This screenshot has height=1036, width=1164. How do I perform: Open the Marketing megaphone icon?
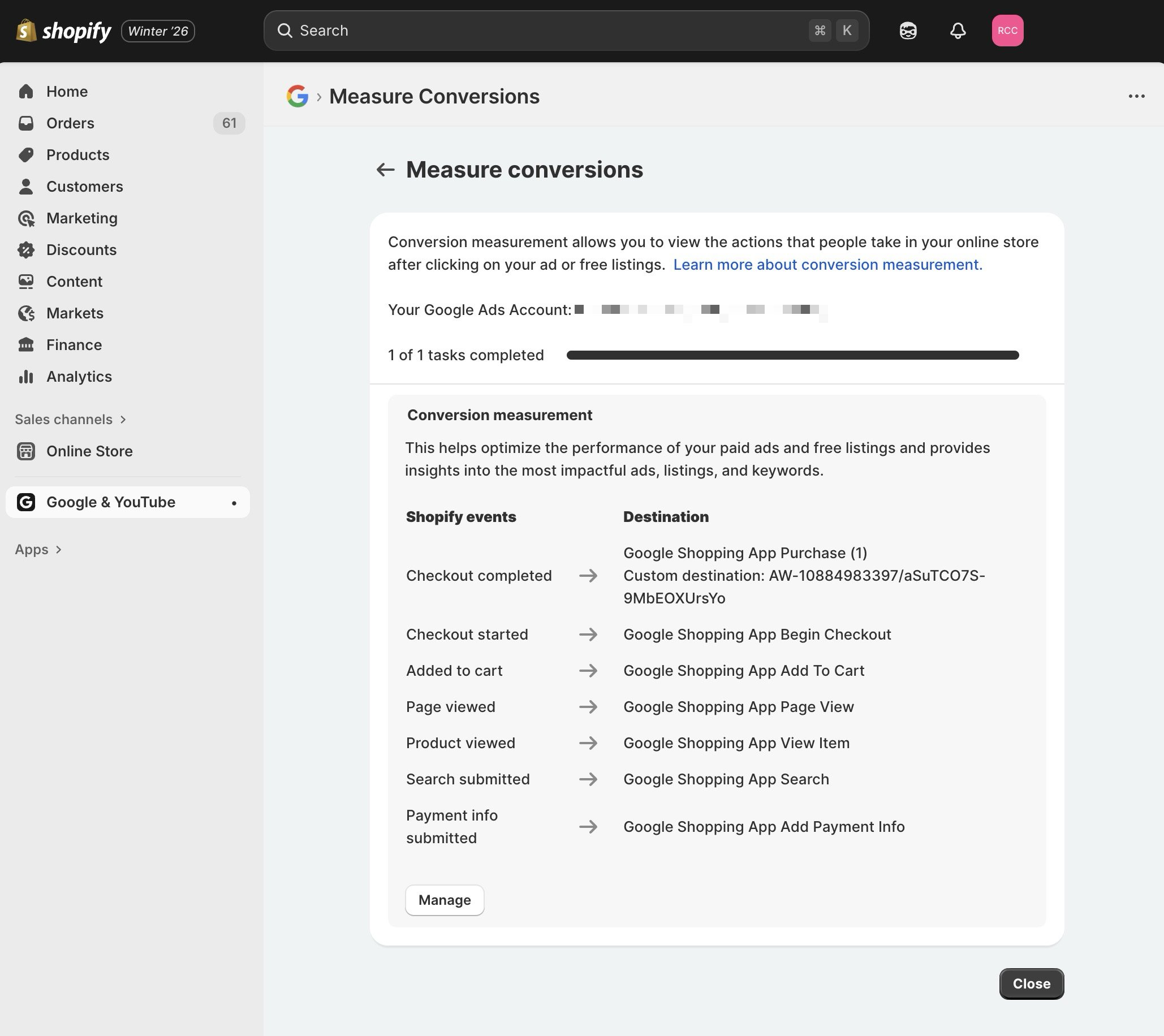click(x=26, y=218)
